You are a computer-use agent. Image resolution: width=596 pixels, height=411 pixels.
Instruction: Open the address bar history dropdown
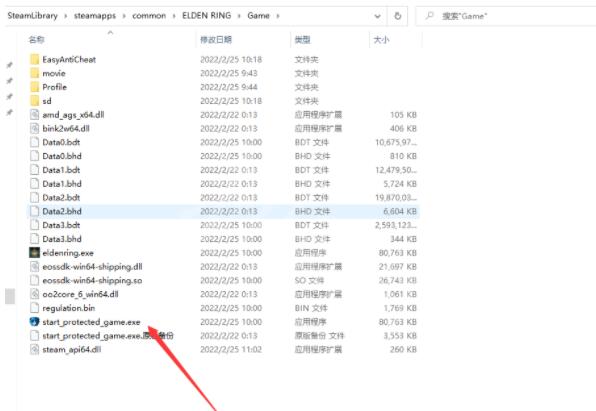tap(377, 16)
